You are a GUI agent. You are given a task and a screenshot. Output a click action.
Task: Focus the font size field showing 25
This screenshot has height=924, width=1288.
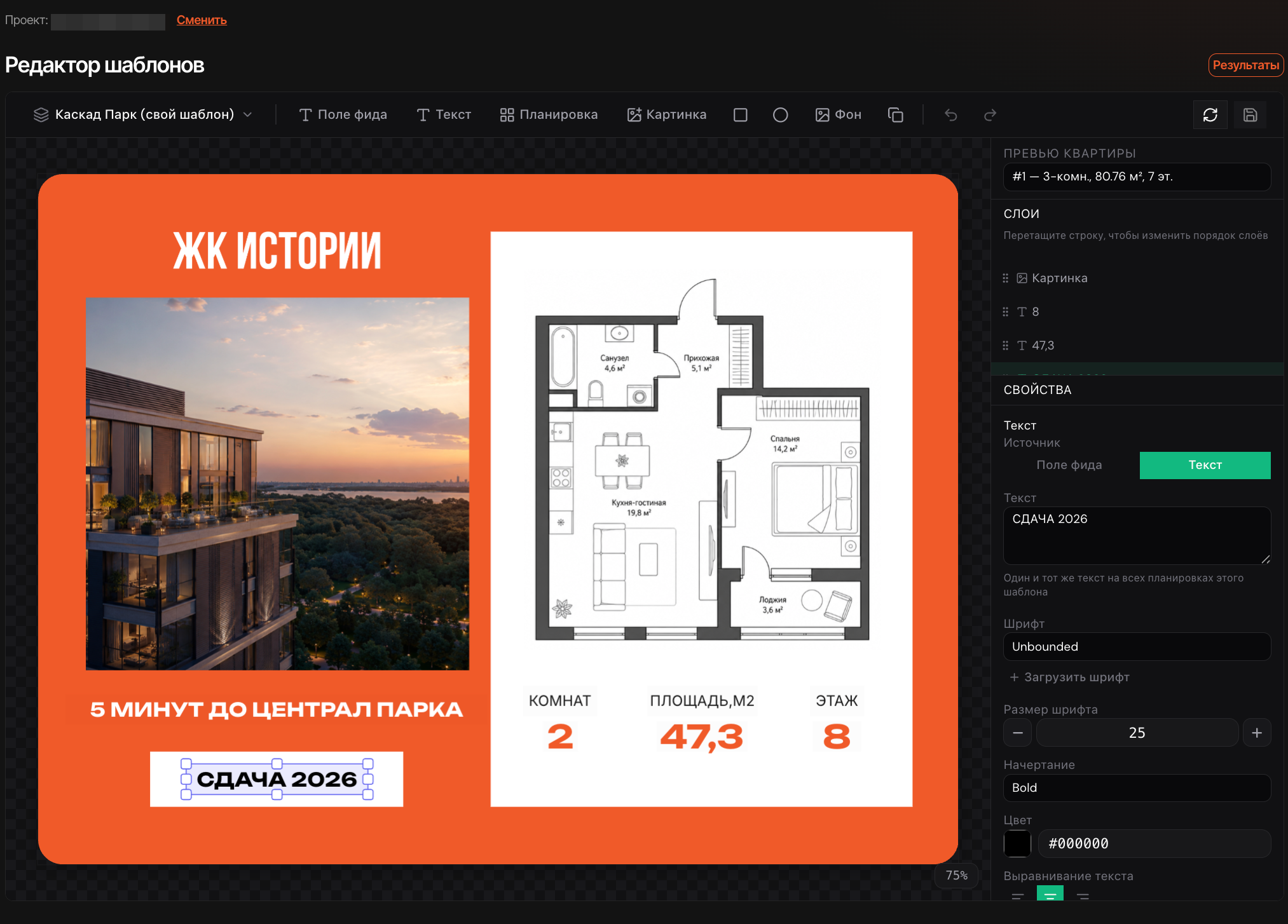[x=1137, y=733]
